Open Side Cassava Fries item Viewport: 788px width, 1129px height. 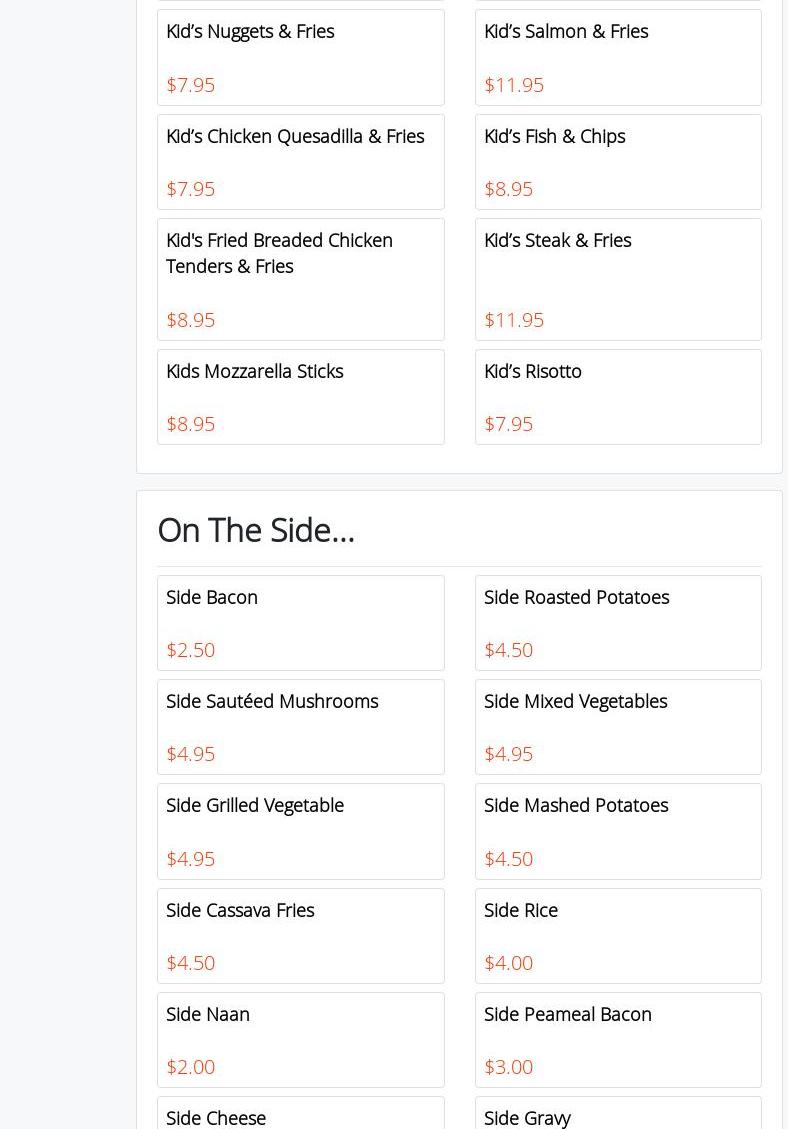tap(300, 935)
